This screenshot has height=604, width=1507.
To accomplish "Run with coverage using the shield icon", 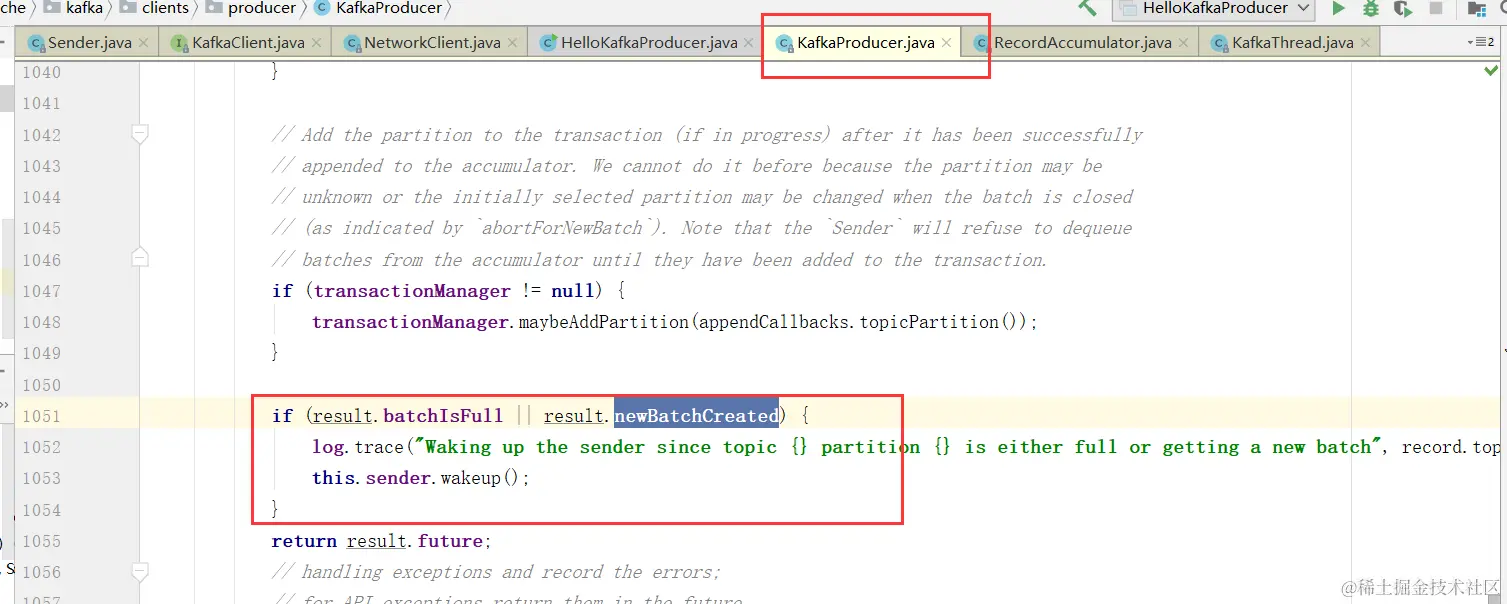I will (x=1403, y=8).
